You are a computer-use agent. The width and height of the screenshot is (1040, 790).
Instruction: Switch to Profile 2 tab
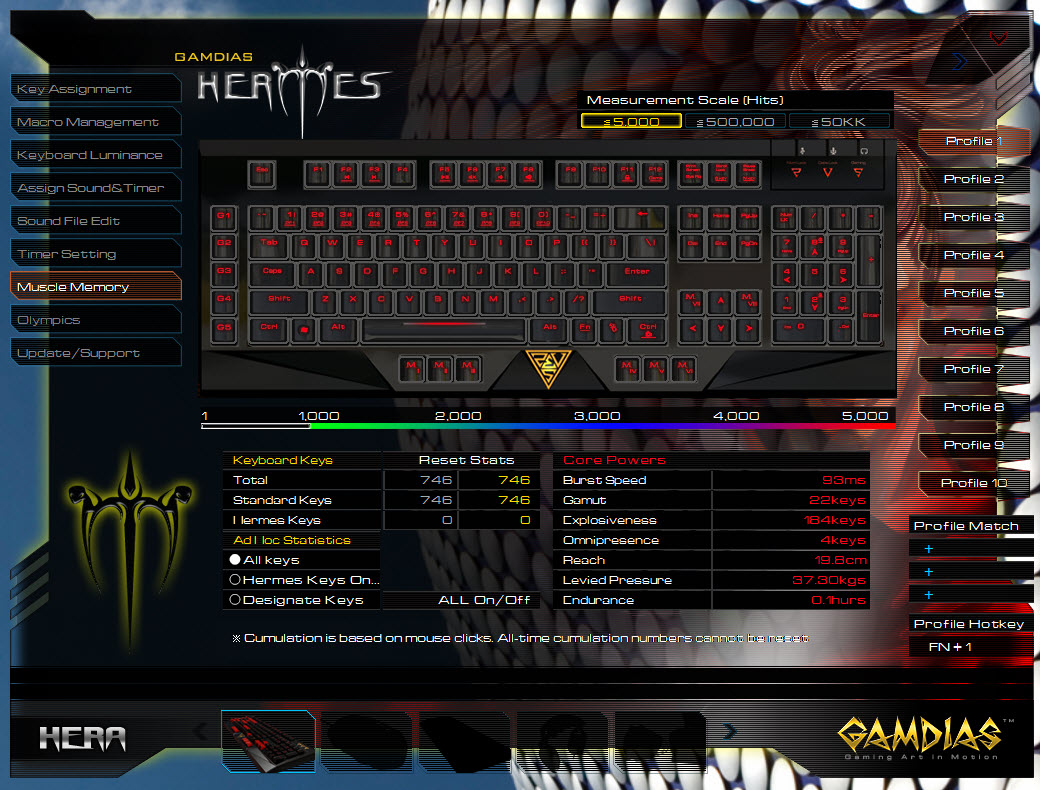[x=973, y=179]
